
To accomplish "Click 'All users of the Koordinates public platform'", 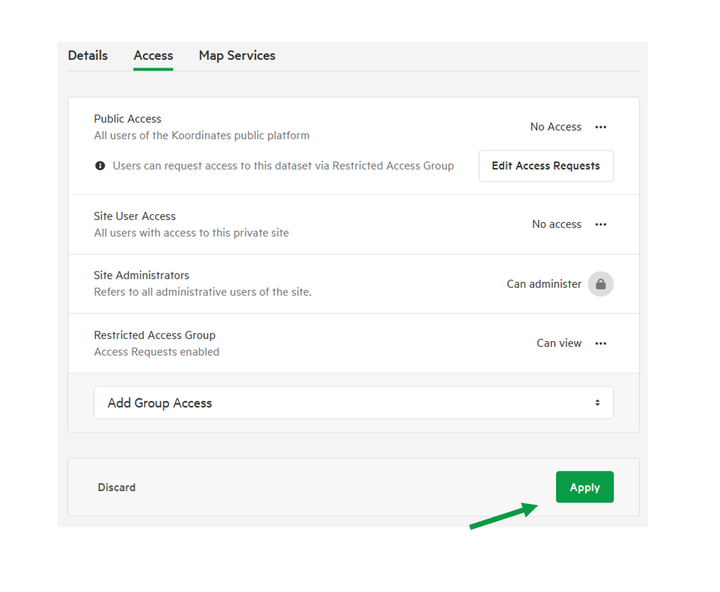I will coord(202,135).
